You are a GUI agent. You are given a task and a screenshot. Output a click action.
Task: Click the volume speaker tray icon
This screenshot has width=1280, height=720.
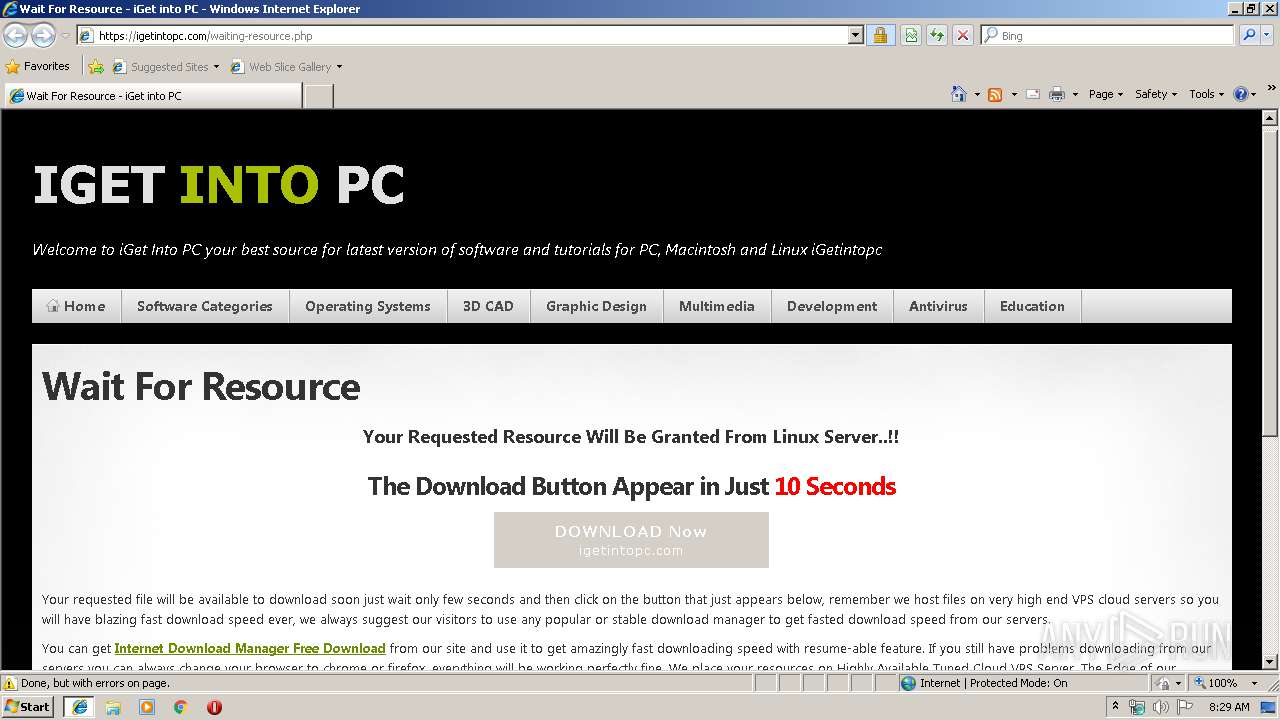tap(1161, 707)
